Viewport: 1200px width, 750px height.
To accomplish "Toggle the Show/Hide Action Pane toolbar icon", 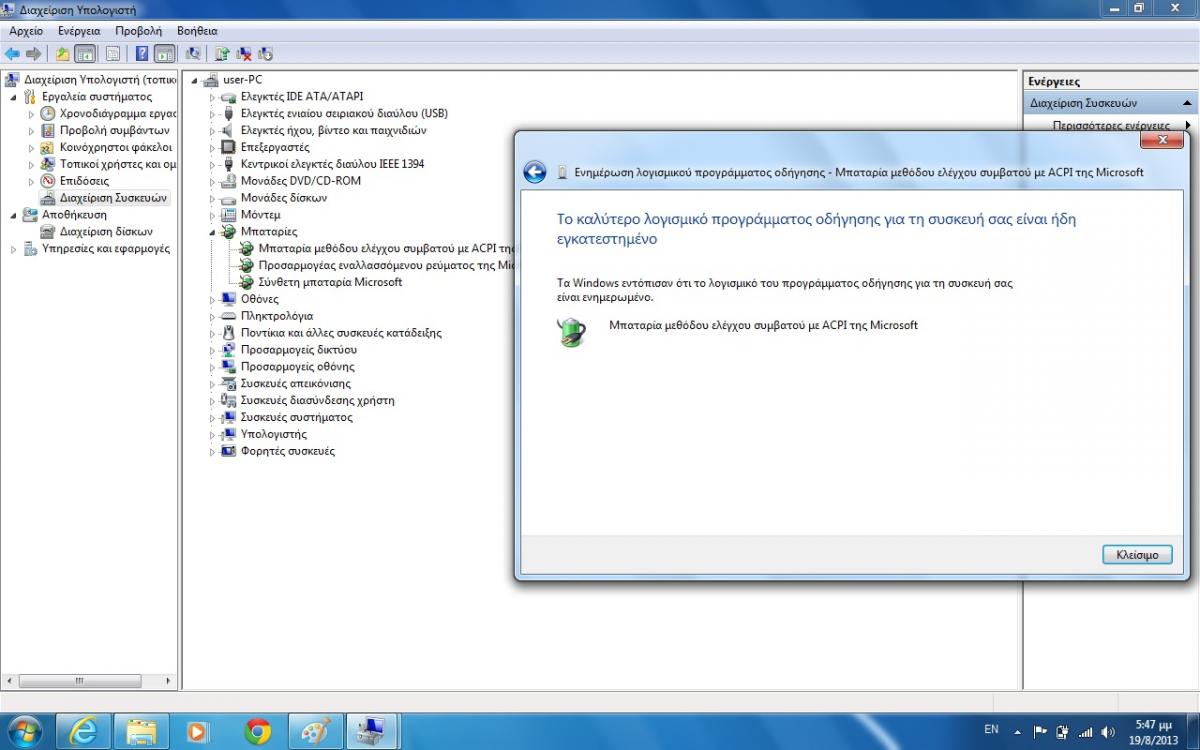I will pyautogui.click(x=165, y=53).
